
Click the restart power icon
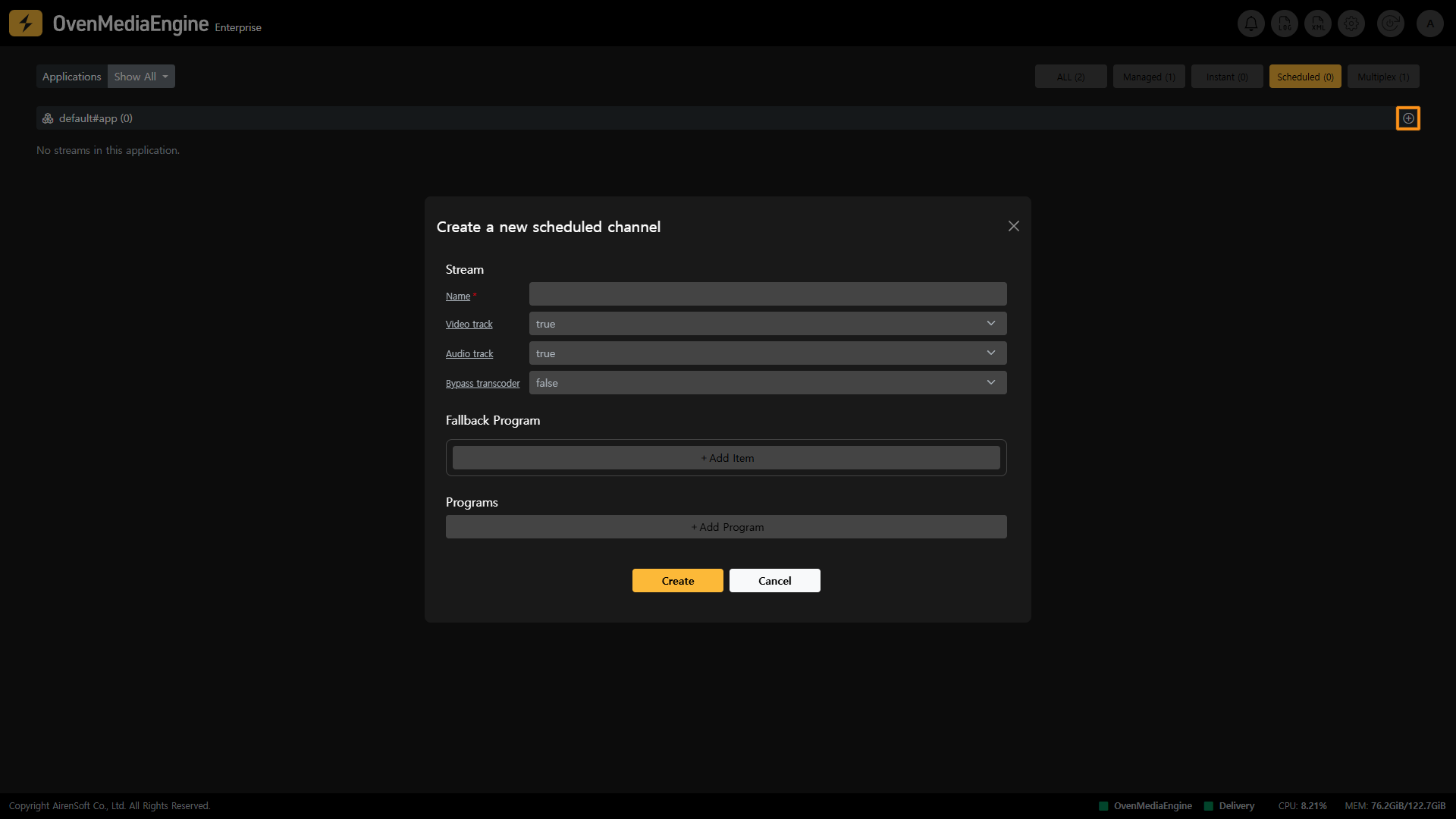coord(1390,24)
